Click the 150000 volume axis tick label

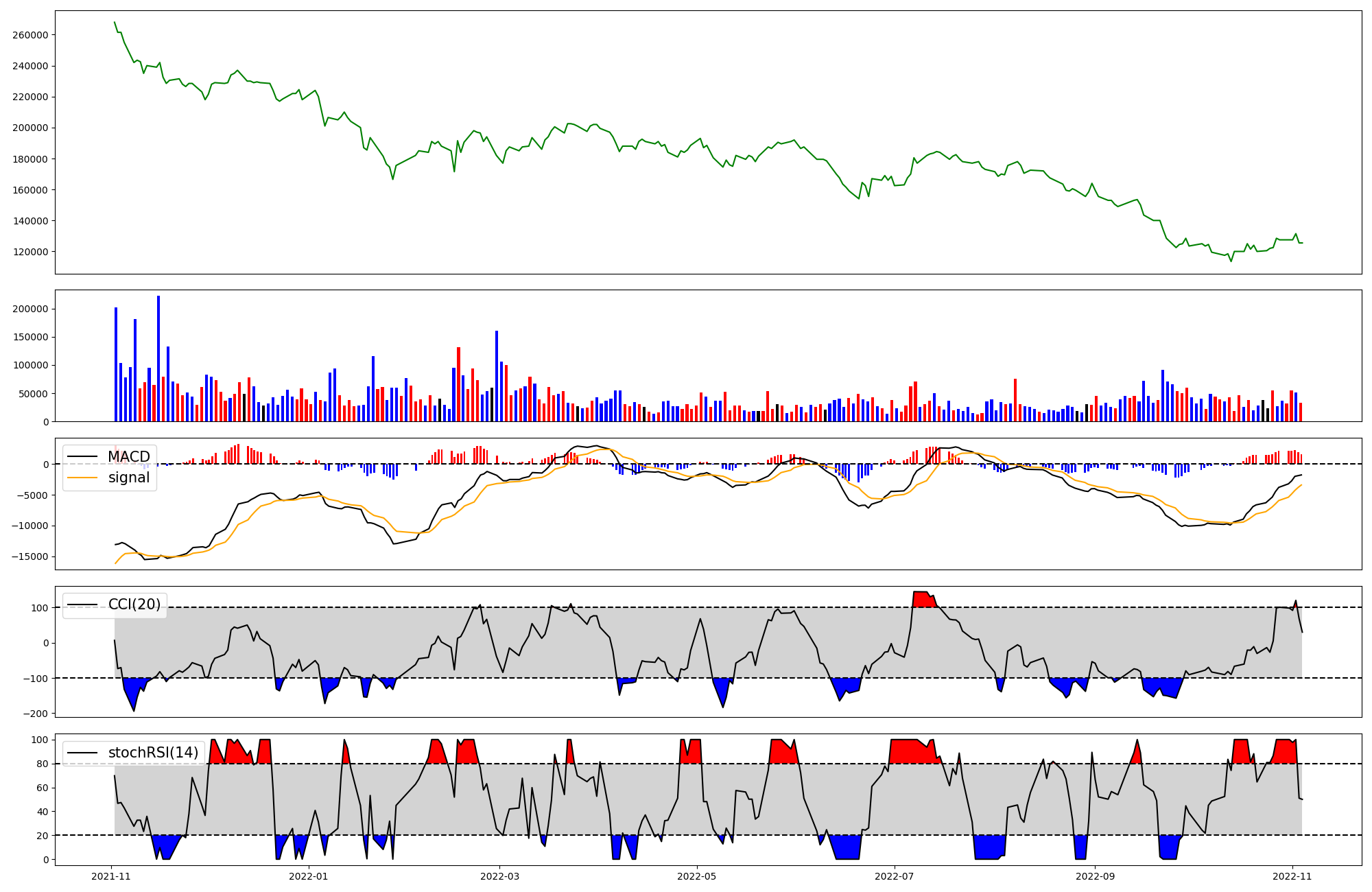coord(30,338)
